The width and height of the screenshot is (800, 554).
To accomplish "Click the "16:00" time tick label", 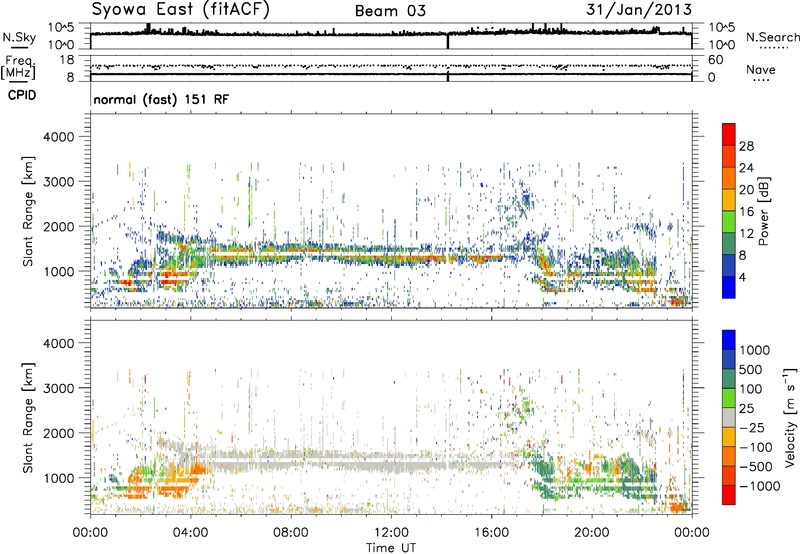I will tap(491, 533).
